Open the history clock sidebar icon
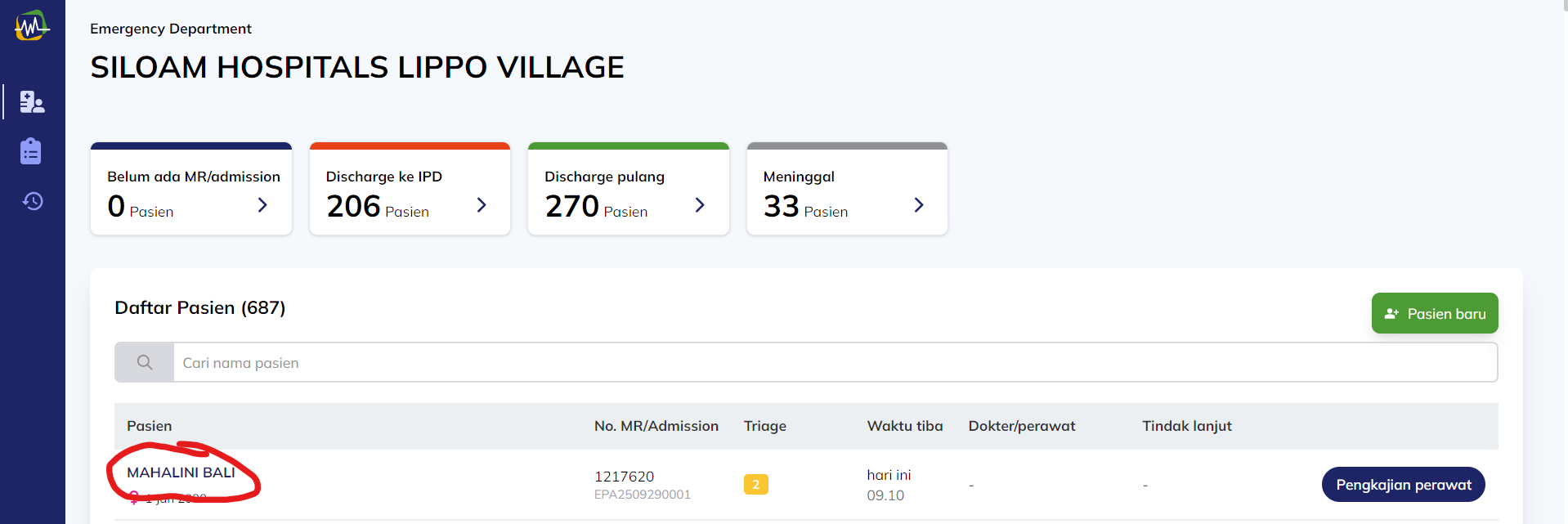 coord(32,201)
